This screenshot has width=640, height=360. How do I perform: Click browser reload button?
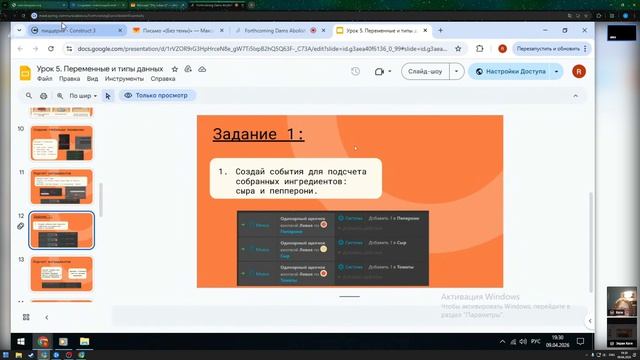pos(51,49)
